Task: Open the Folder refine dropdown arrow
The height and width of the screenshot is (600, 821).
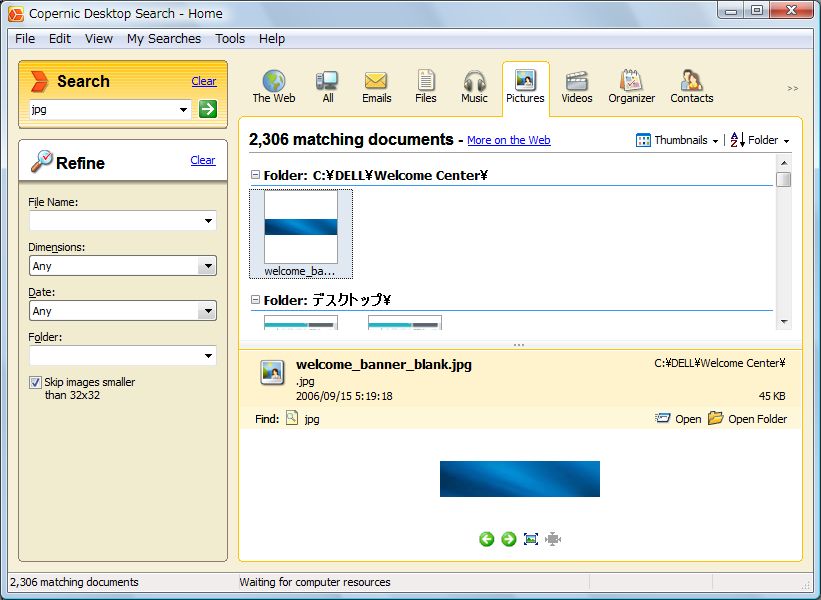Action: pyautogui.click(x=208, y=356)
